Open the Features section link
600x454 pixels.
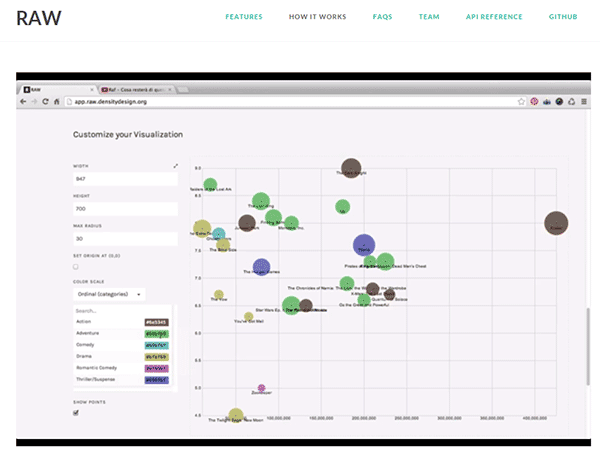(244, 17)
